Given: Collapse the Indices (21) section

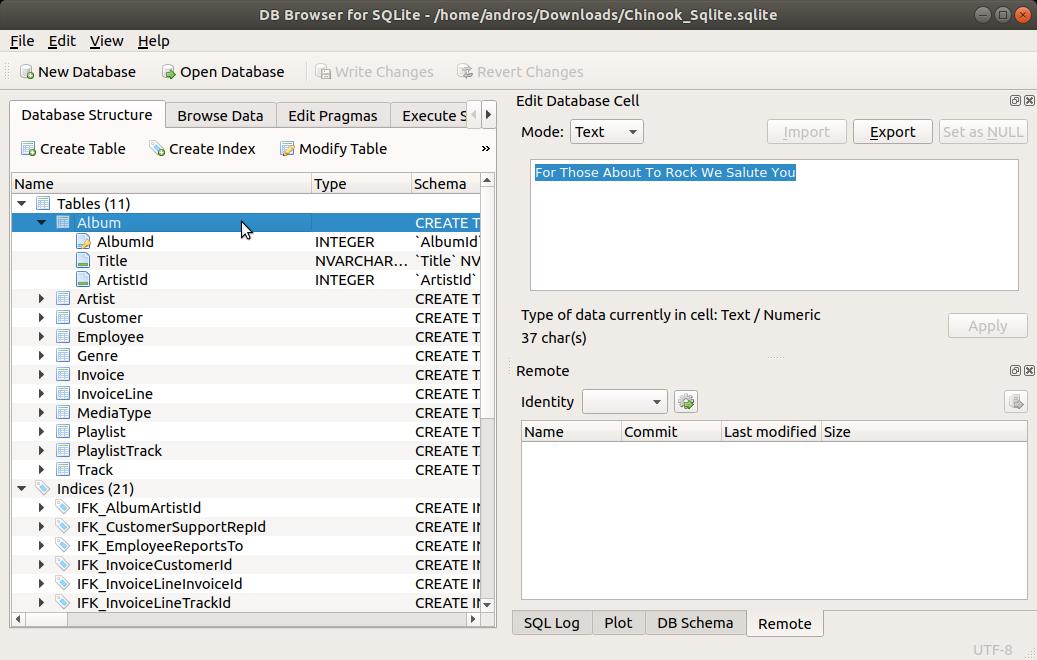Looking at the screenshot, I should click(x=22, y=488).
